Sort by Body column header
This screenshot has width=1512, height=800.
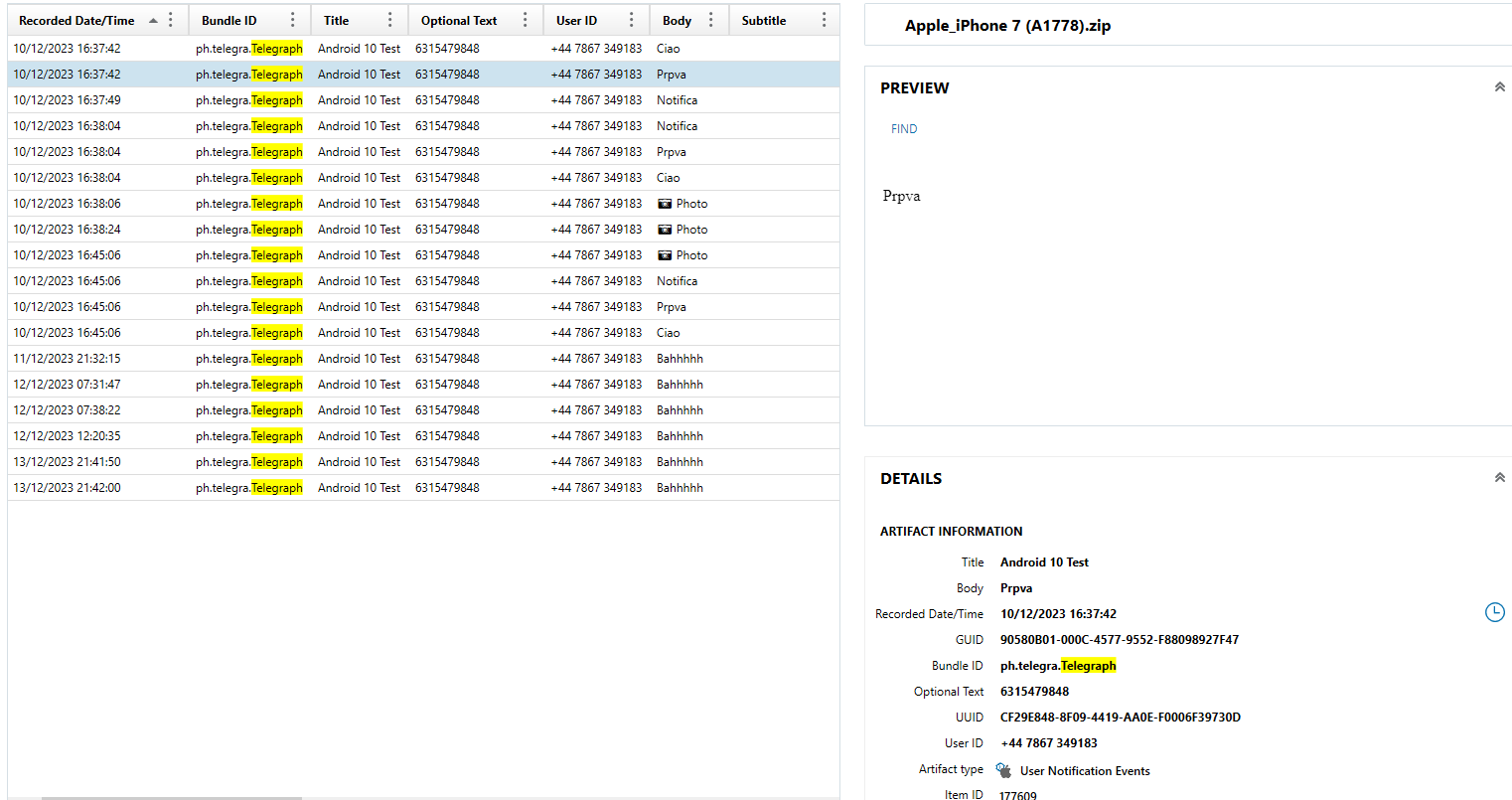pyautogui.click(x=677, y=20)
